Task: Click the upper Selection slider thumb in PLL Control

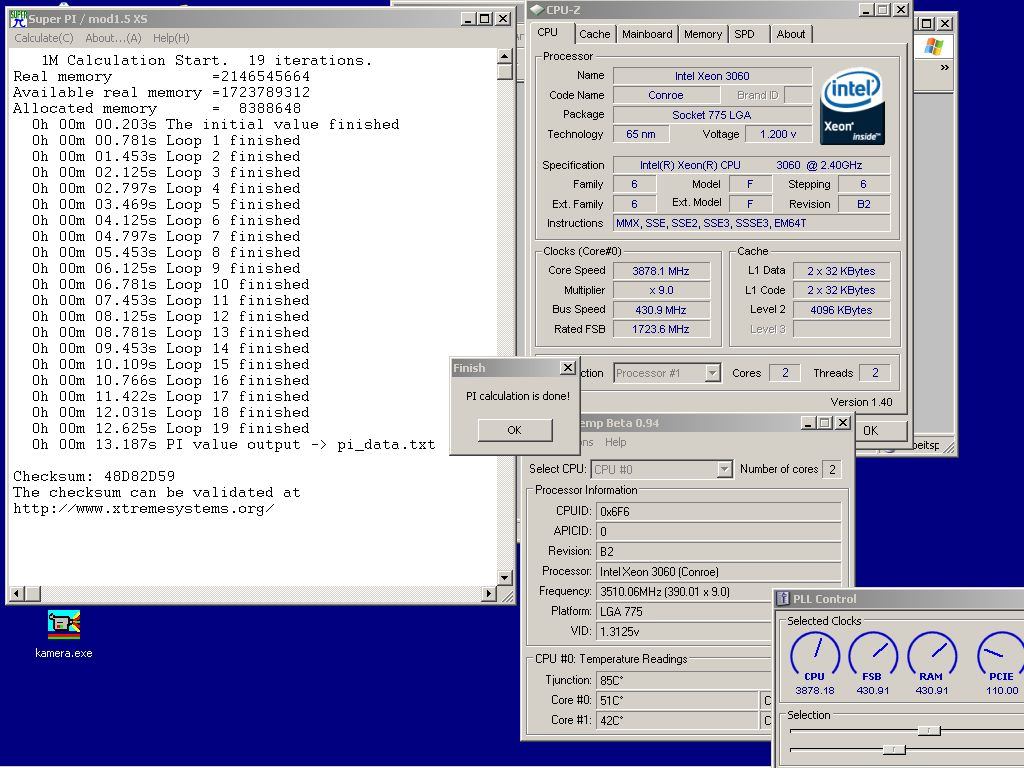Action: click(x=929, y=730)
